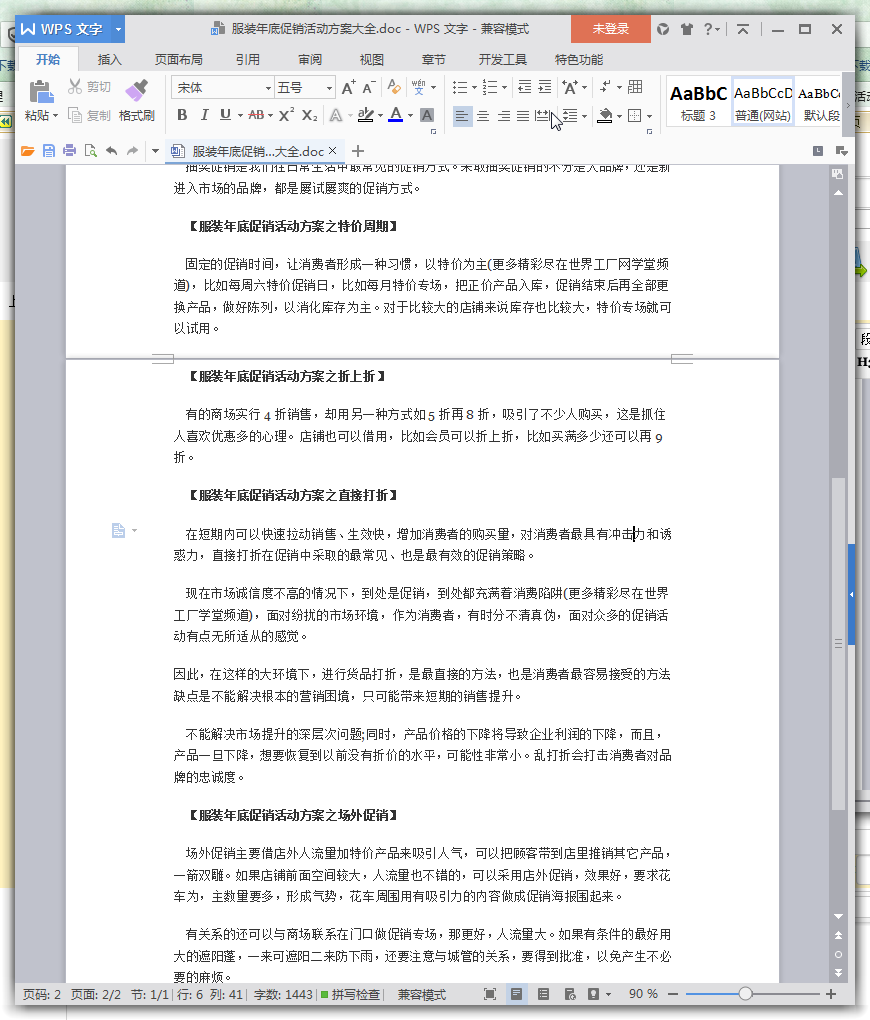The width and height of the screenshot is (870, 1020).
Task: Click the clear formatting eraser icon
Action: pyautogui.click(x=394, y=87)
